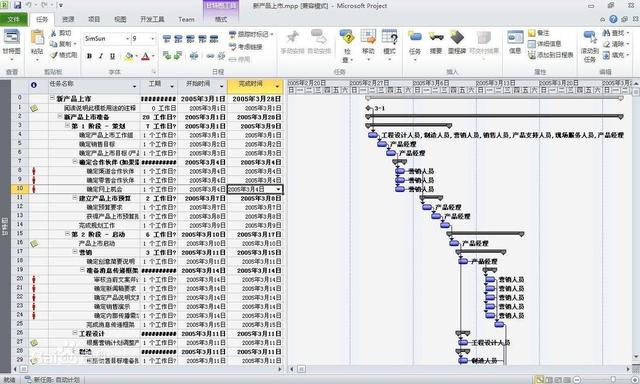Click 添加到日程表 (Add to Timeline)

tap(551, 55)
